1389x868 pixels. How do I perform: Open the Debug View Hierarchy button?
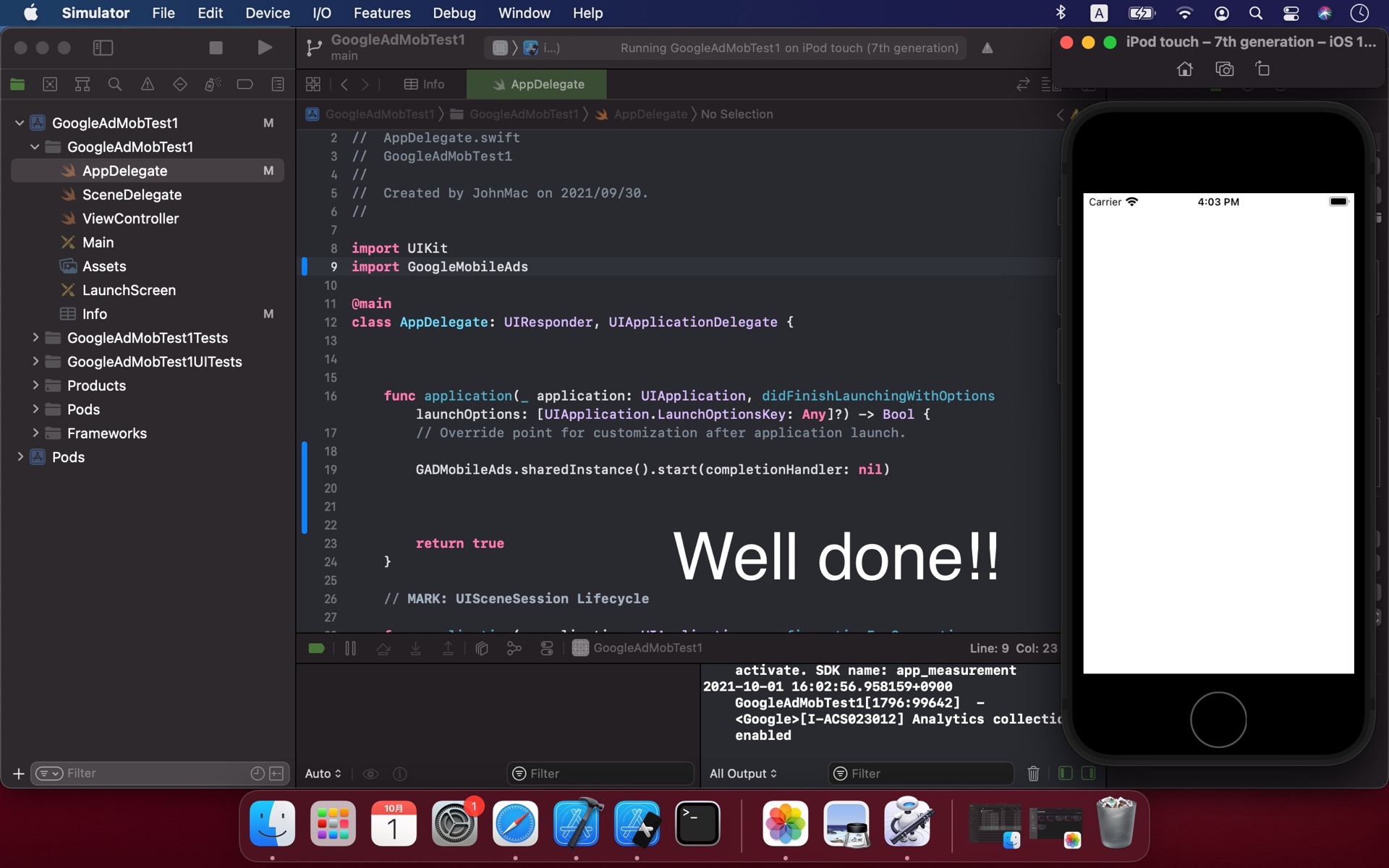point(482,649)
